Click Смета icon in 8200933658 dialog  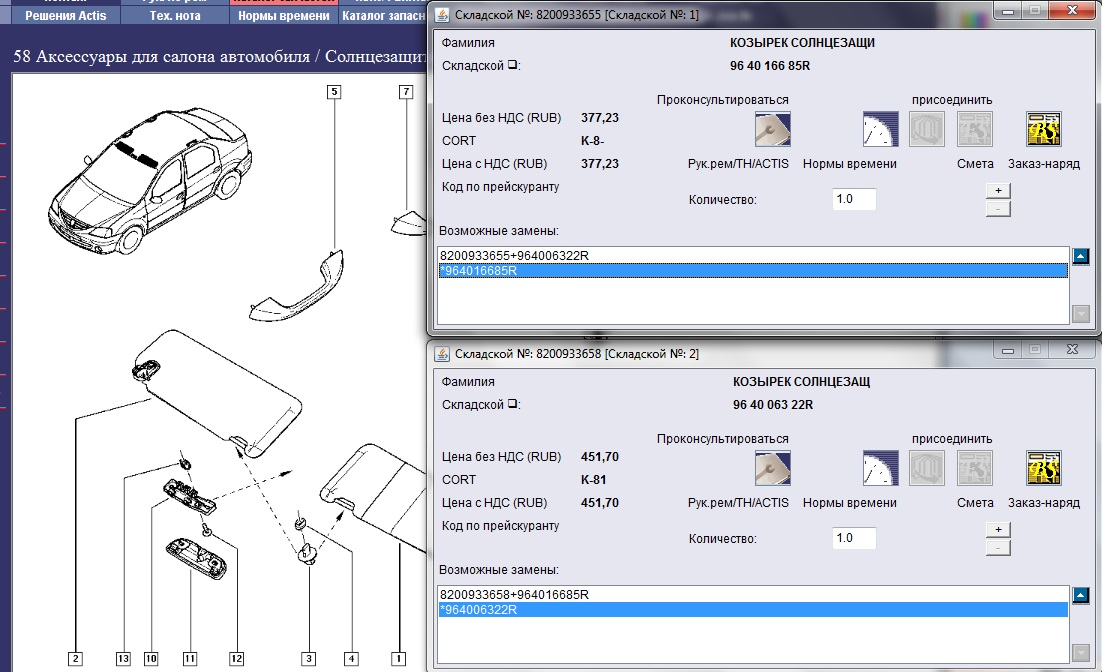click(x=975, y=468)
